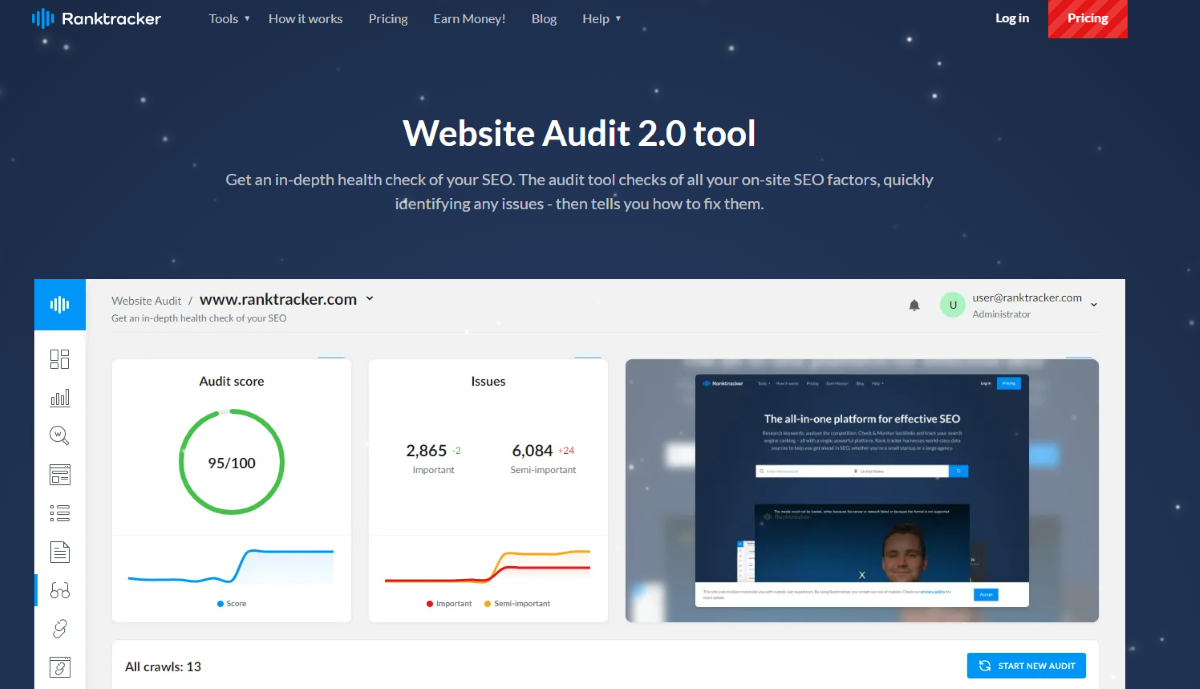Click the Website Audit 2.0 tool heading
The height and width of the screenshot is (689, 1200).
(x=579, y=132)
